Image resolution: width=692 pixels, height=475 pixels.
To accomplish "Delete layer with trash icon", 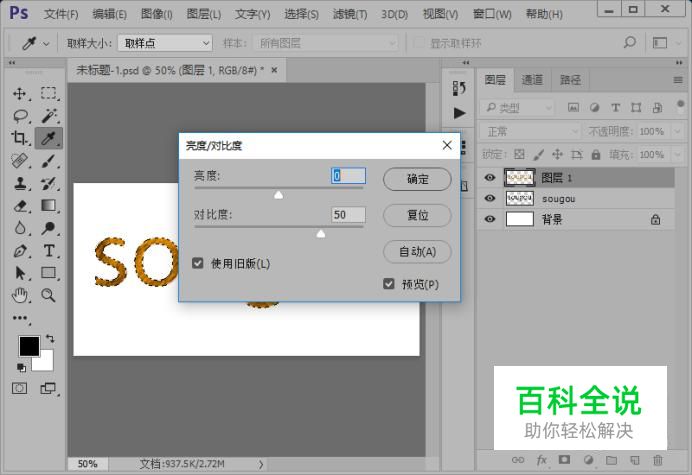I will (x=658, y=460).
